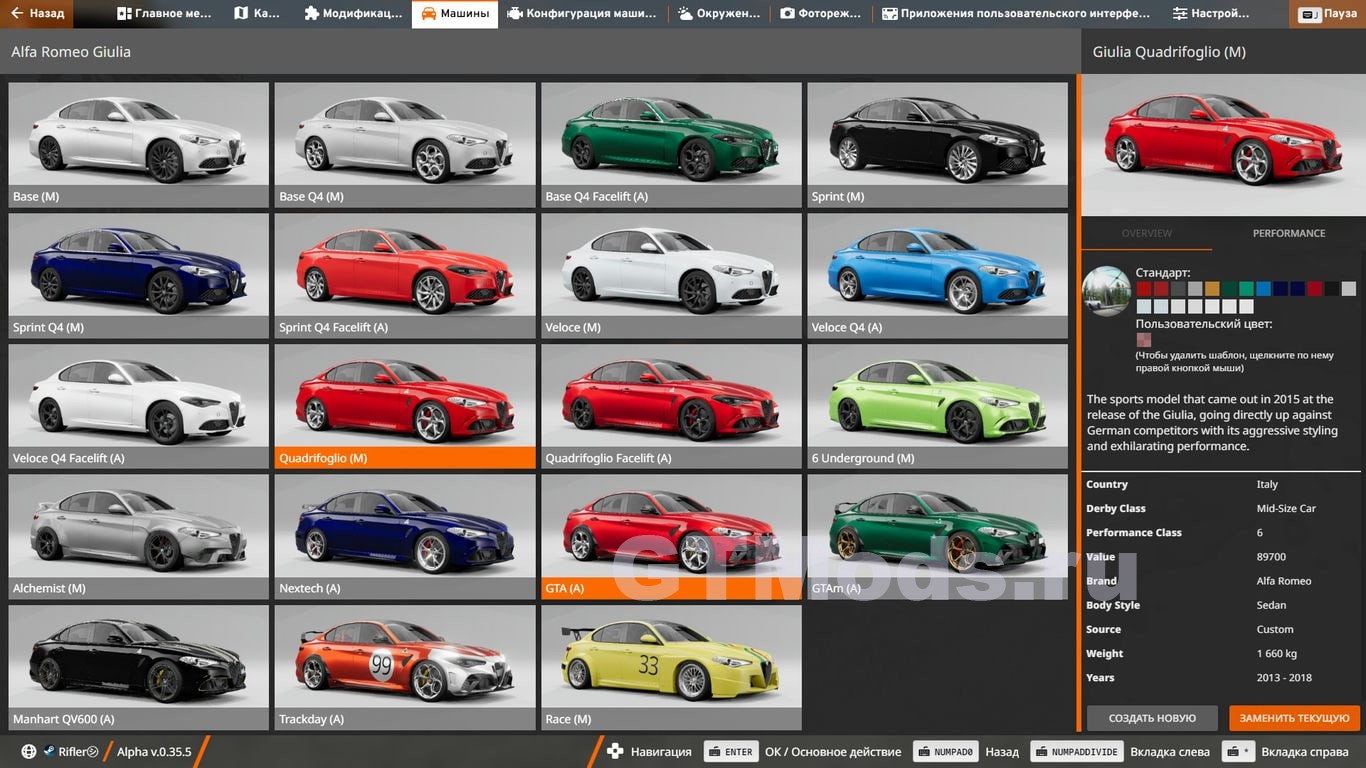Click the СОЗДАТЬ НОВУЮ button

(x=1152, y=718)
